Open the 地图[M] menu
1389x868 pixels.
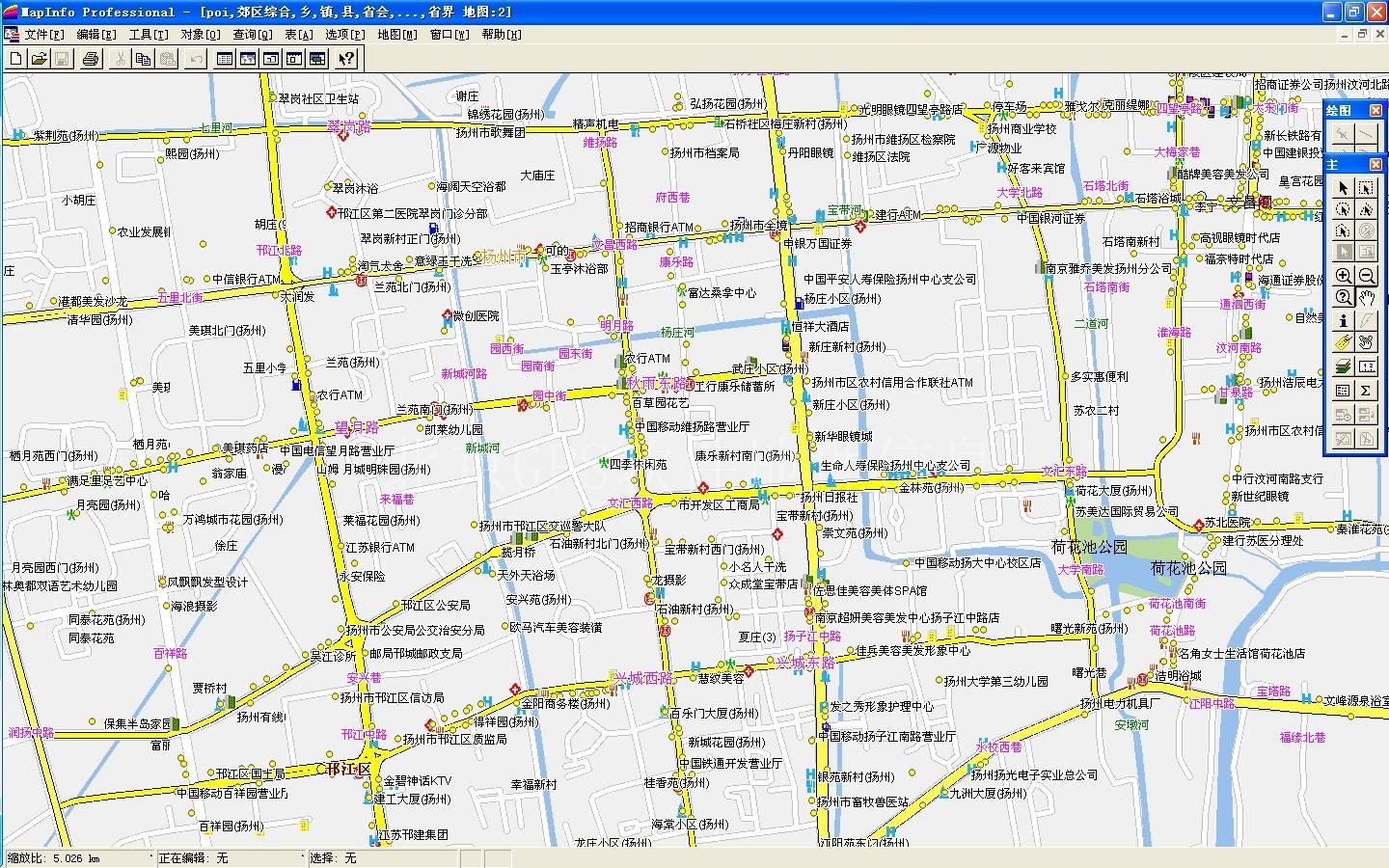(x=397, y=35)
